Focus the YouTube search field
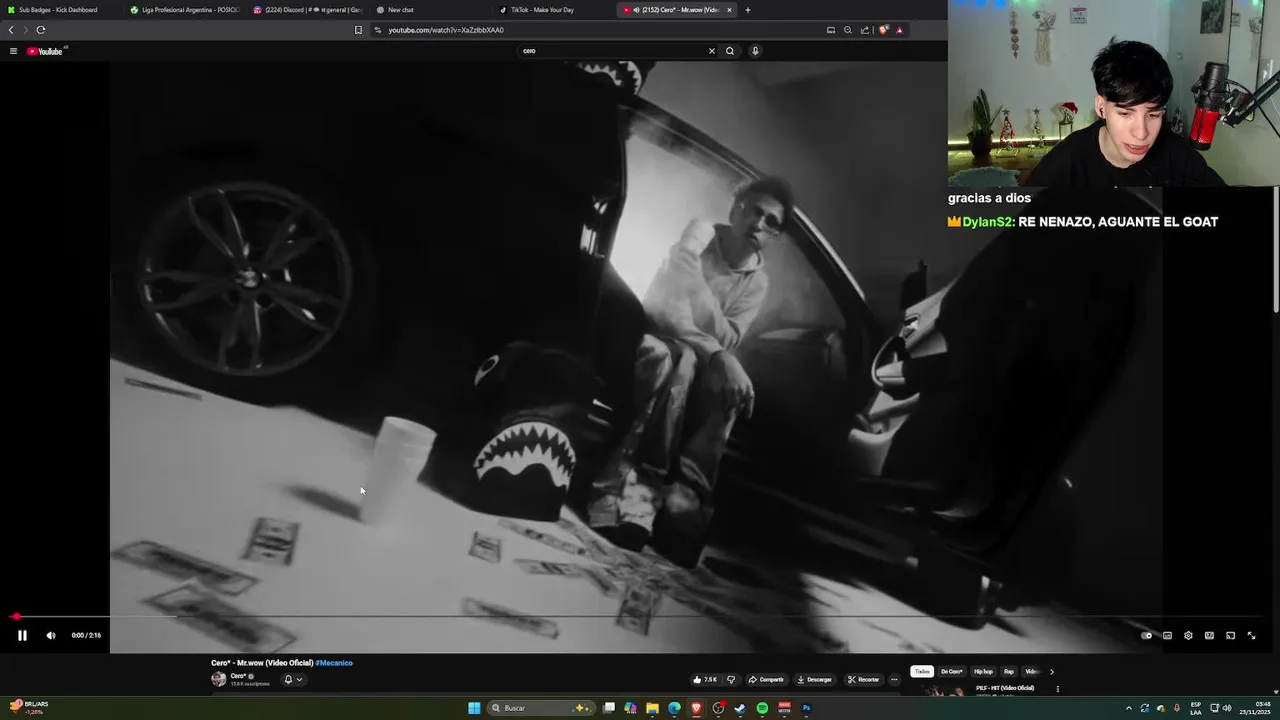 610,51
